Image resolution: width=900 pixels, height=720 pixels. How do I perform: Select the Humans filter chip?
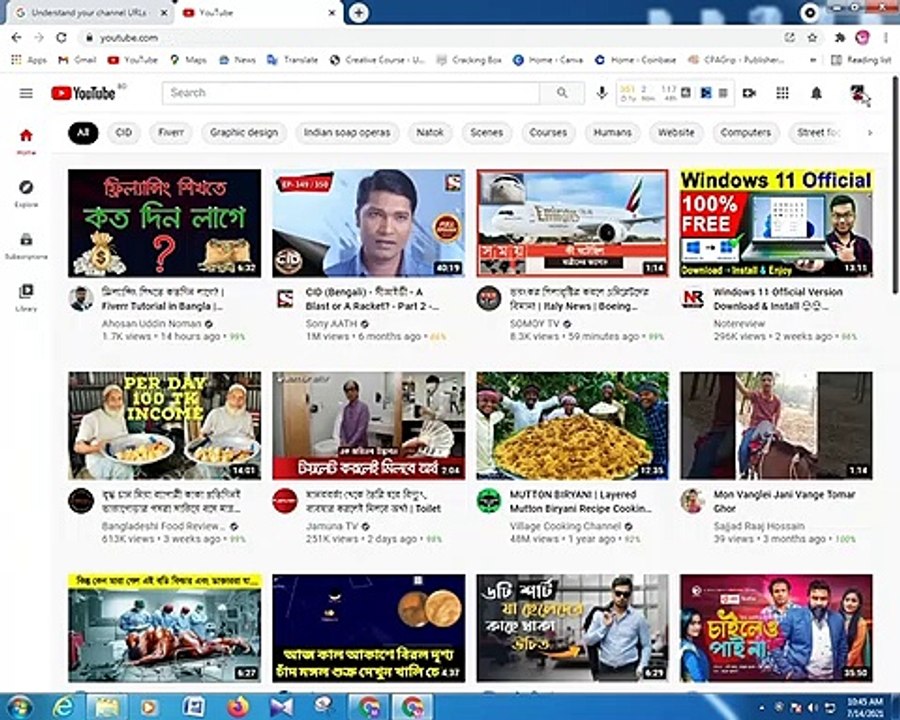pyautogui.click(x=612, y=133)
